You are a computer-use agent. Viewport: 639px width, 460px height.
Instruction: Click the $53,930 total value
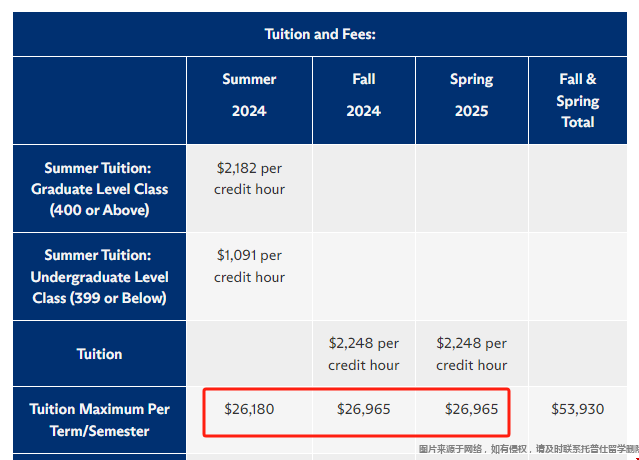[578, 409]
